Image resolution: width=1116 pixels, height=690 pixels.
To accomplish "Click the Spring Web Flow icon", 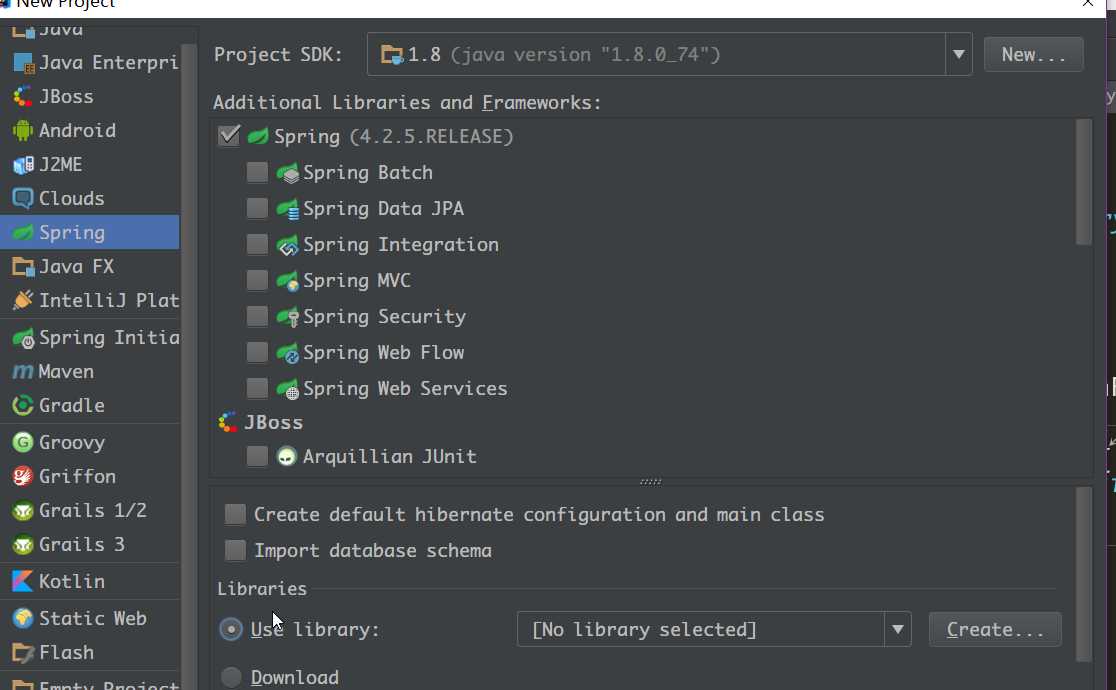I will pyautogui.click(x=288, y=353).
